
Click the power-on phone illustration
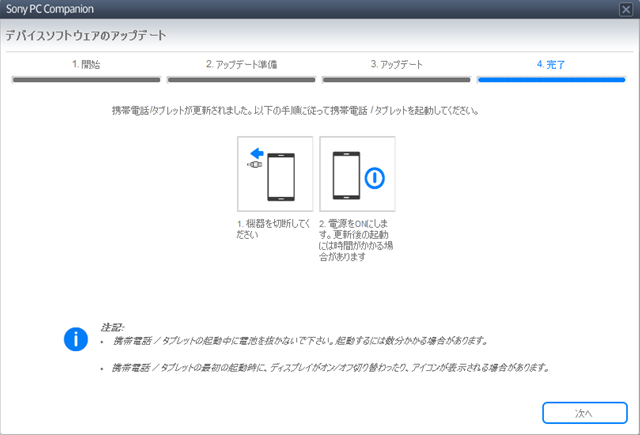tap(358, 174)
